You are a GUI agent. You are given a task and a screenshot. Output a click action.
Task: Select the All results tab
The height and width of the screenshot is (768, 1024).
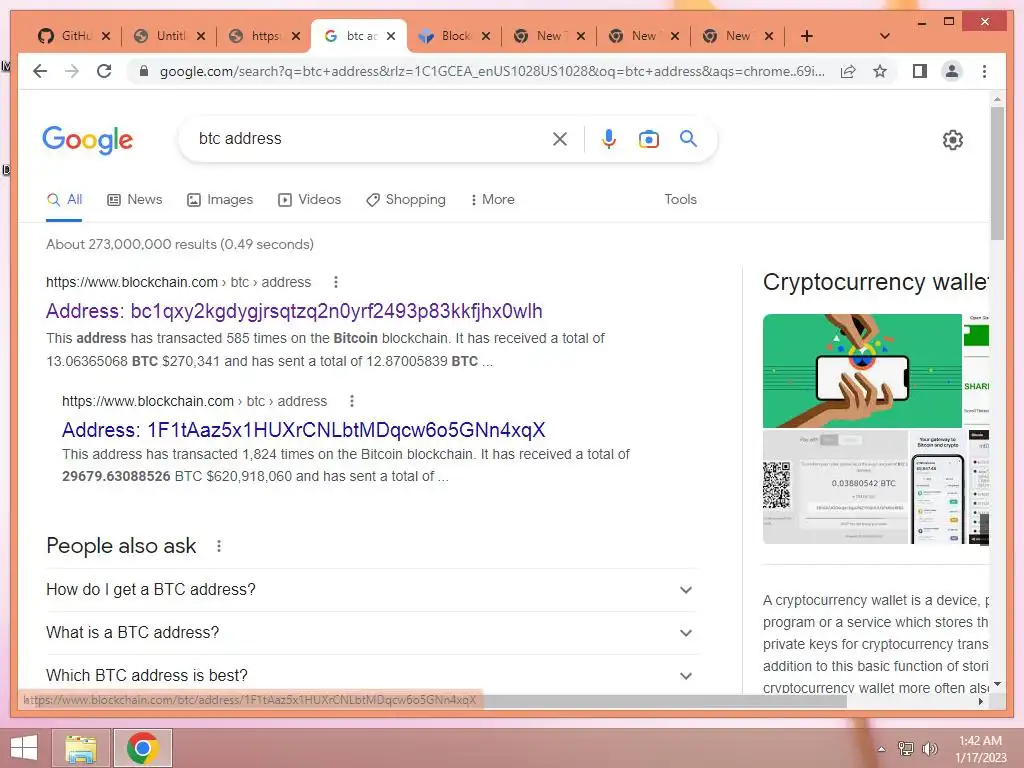pos(64,199)
